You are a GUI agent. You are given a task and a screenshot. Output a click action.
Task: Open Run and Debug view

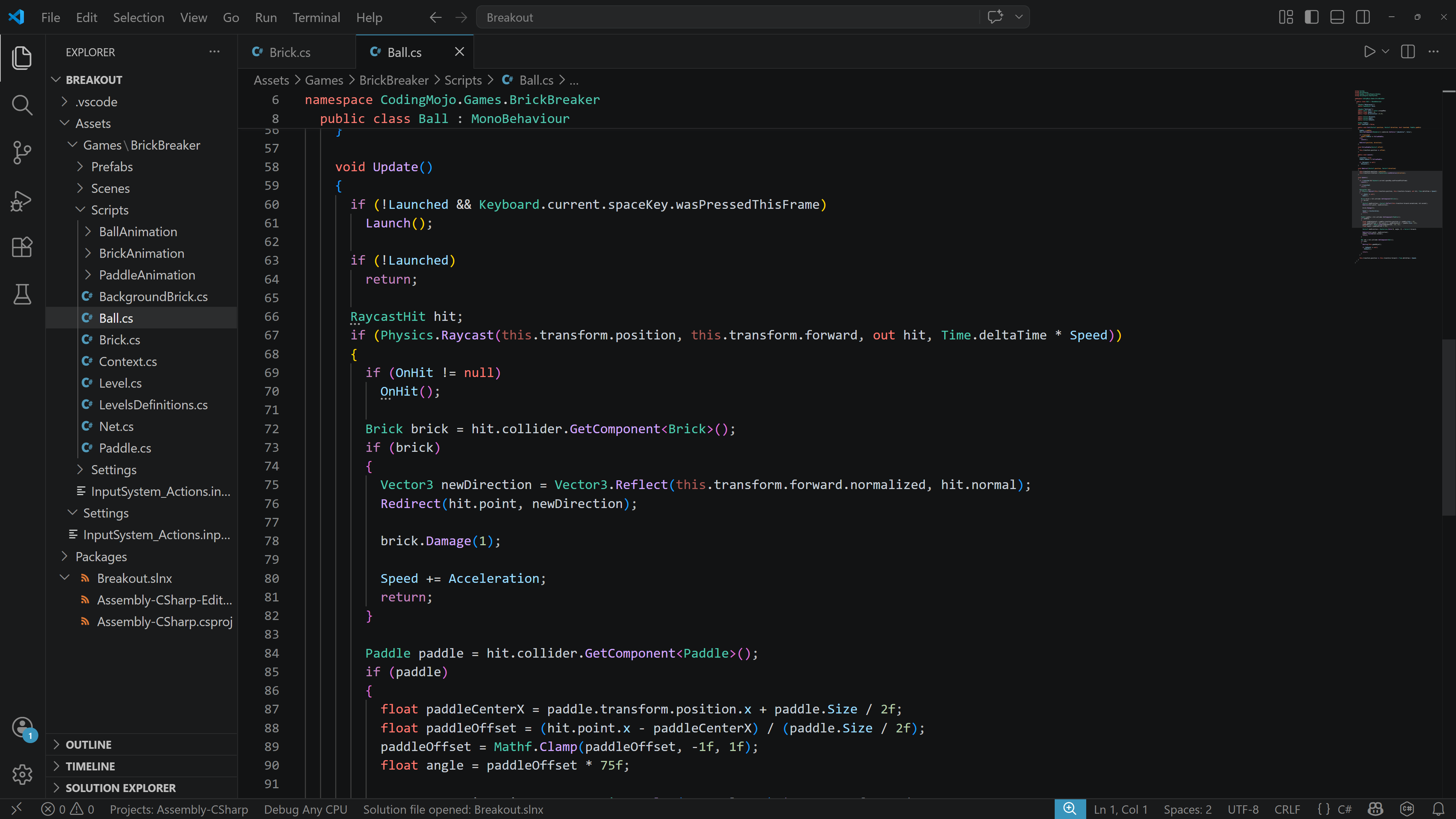22,200
